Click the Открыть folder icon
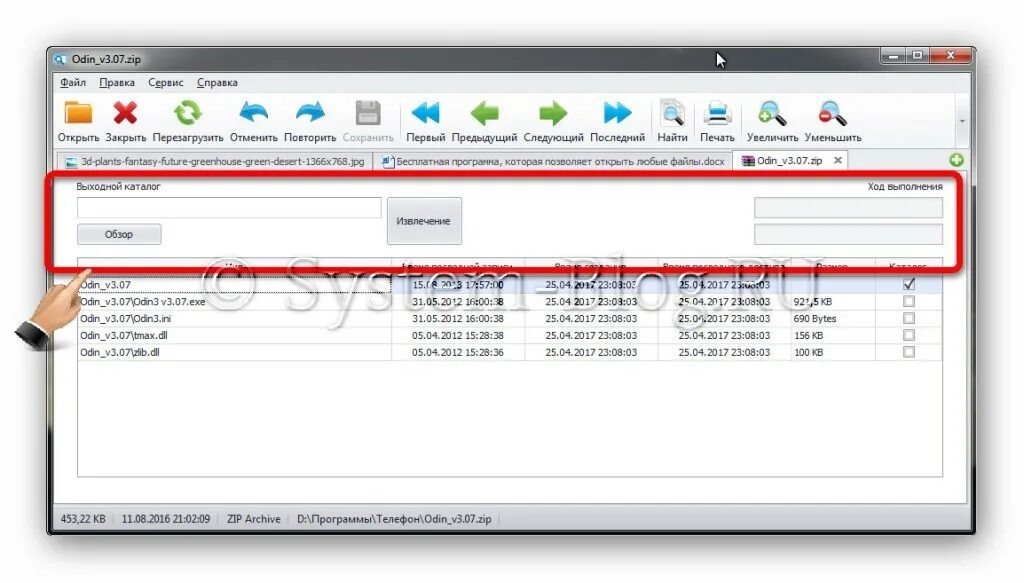Image resolution: width=1024 pixels, height=583 pixels. 78,114
